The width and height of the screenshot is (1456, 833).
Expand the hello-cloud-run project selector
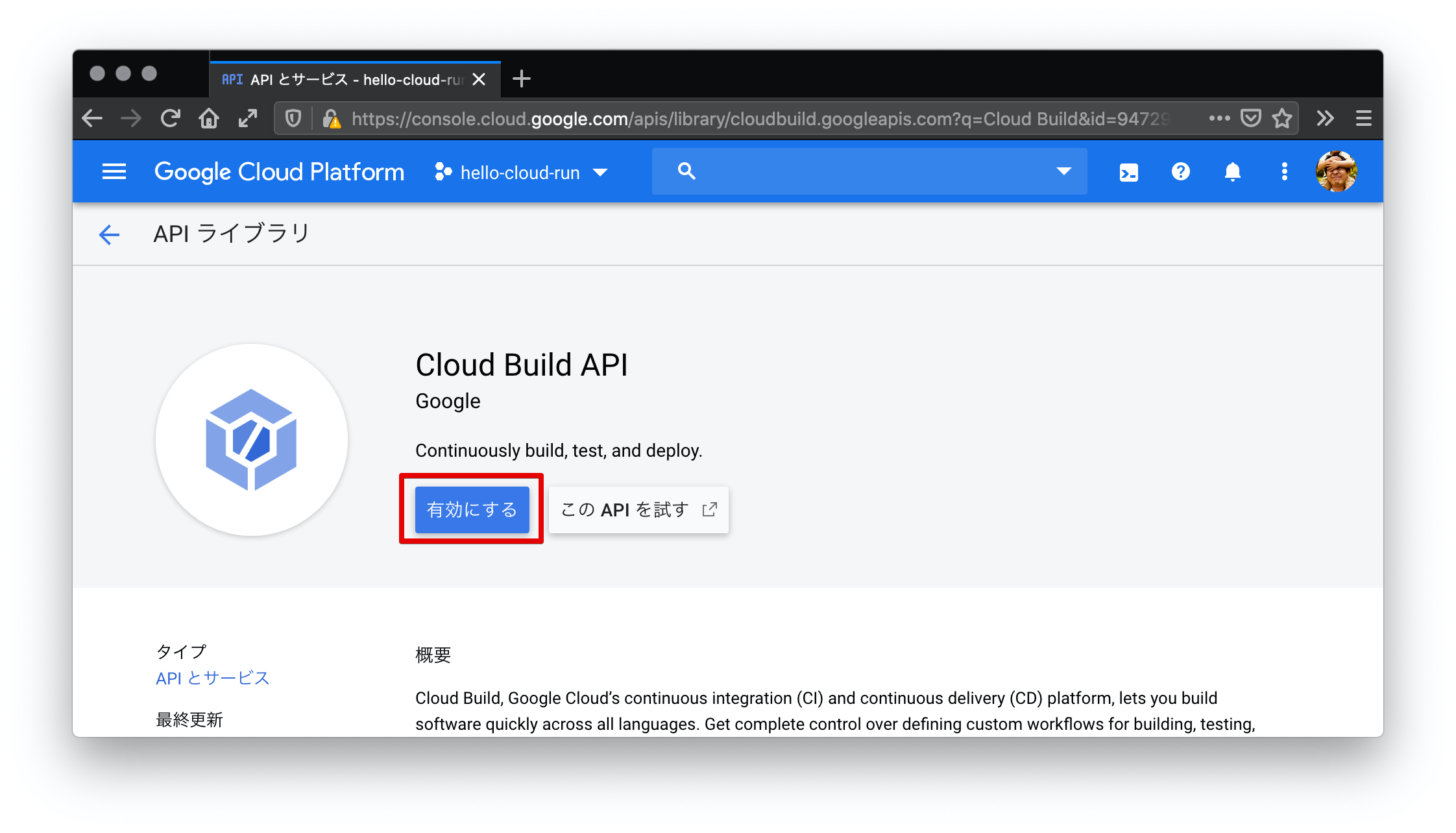point(522,173)
